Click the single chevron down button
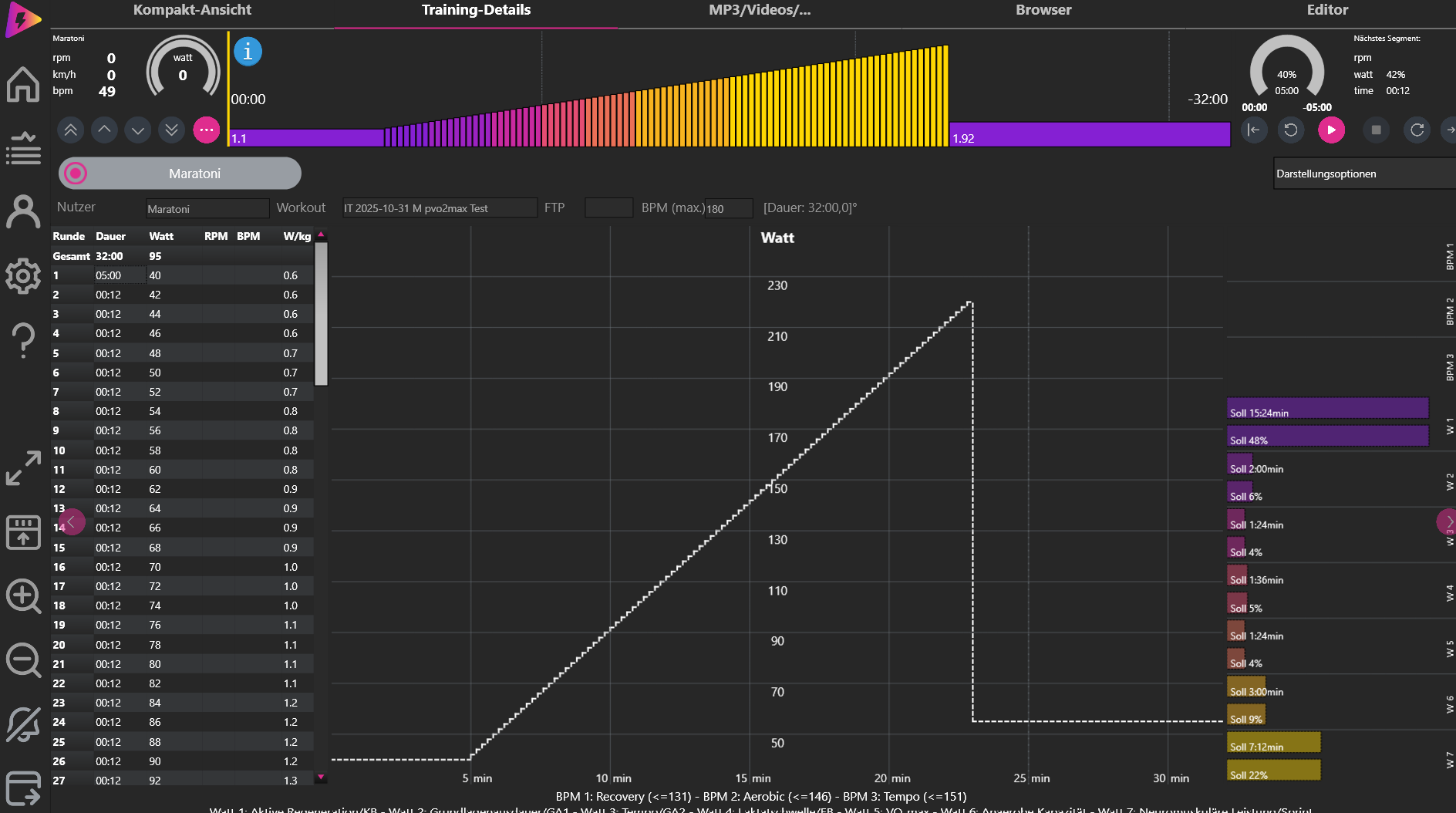This screenshot has height=813, width=1456. tap(138, 130)
